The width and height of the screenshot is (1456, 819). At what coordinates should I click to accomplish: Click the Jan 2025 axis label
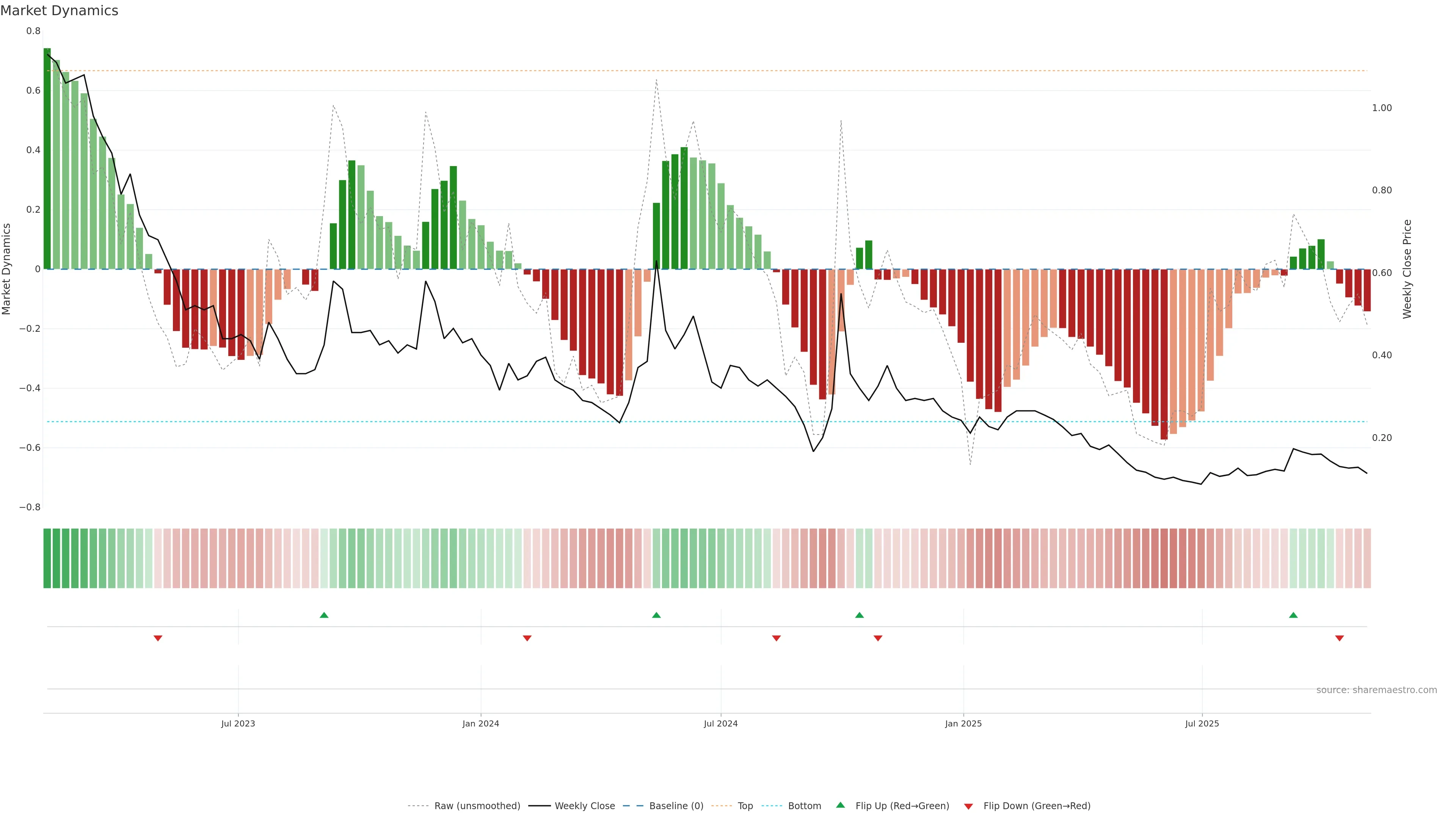click(x=963, y=723)
